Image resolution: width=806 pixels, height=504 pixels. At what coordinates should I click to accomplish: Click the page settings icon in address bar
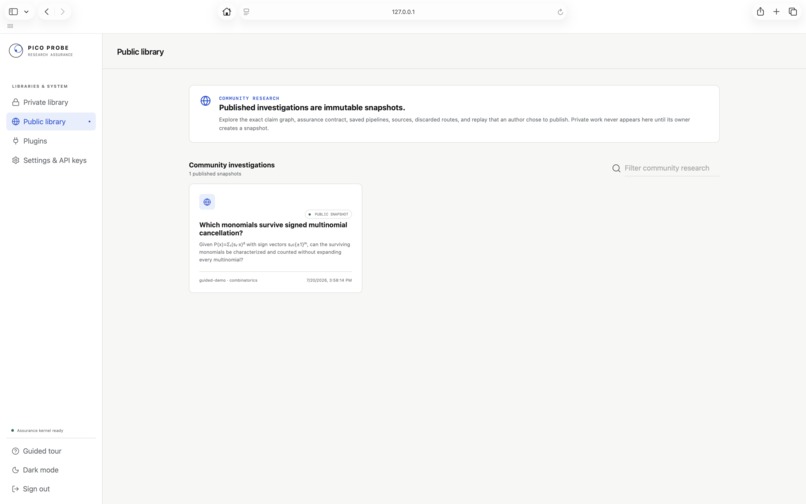tap(246, 12)
